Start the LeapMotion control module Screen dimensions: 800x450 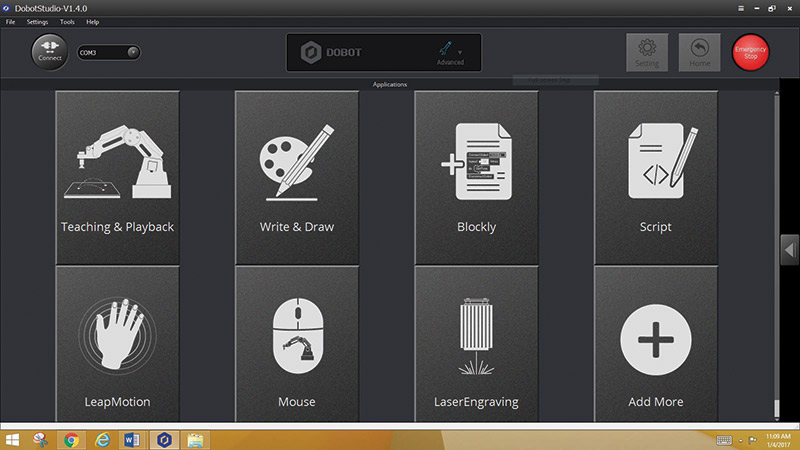[x=117, y=344]
